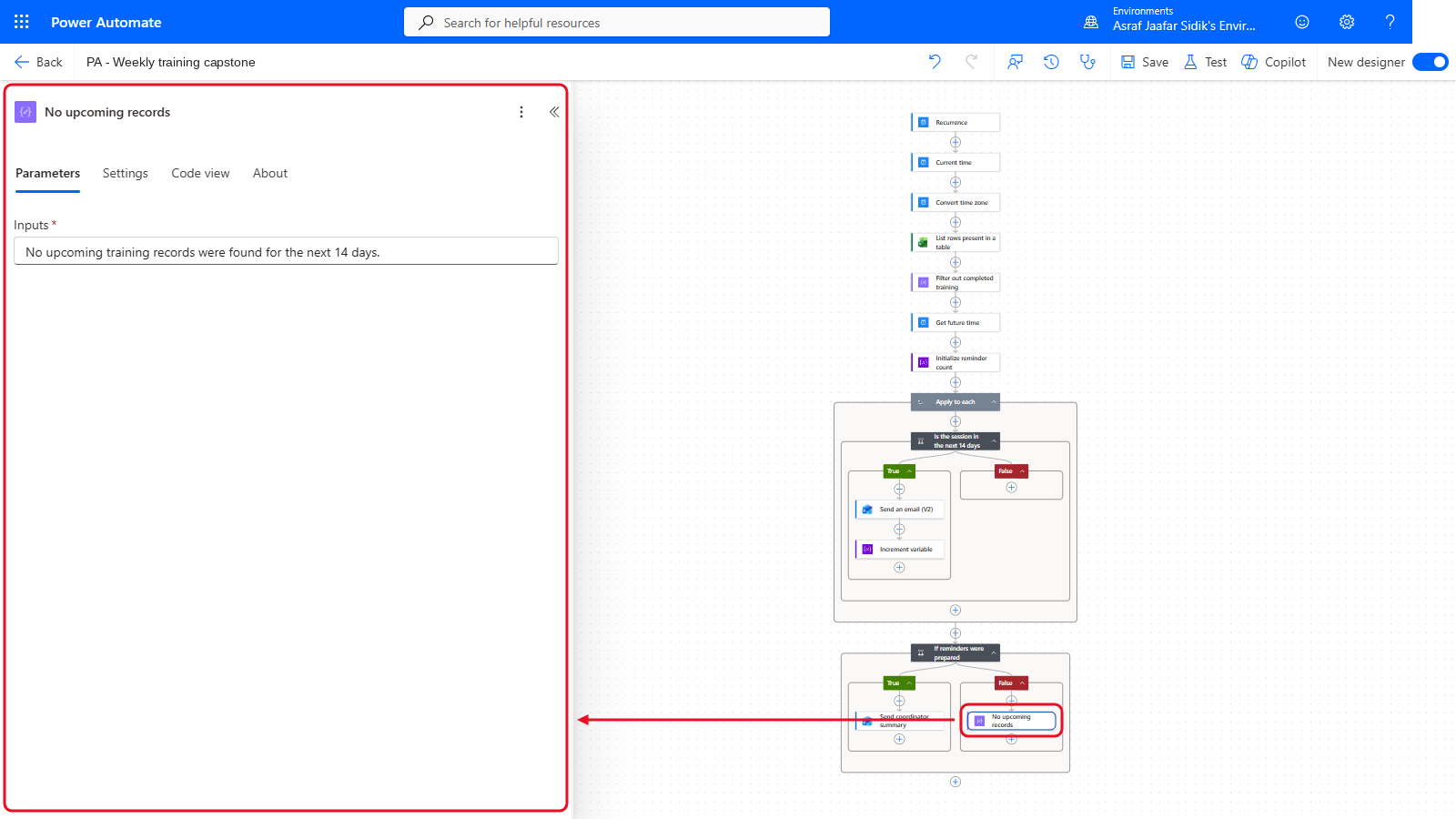
Task: Select the Initialize reminder count action
Action: point(955,362)
